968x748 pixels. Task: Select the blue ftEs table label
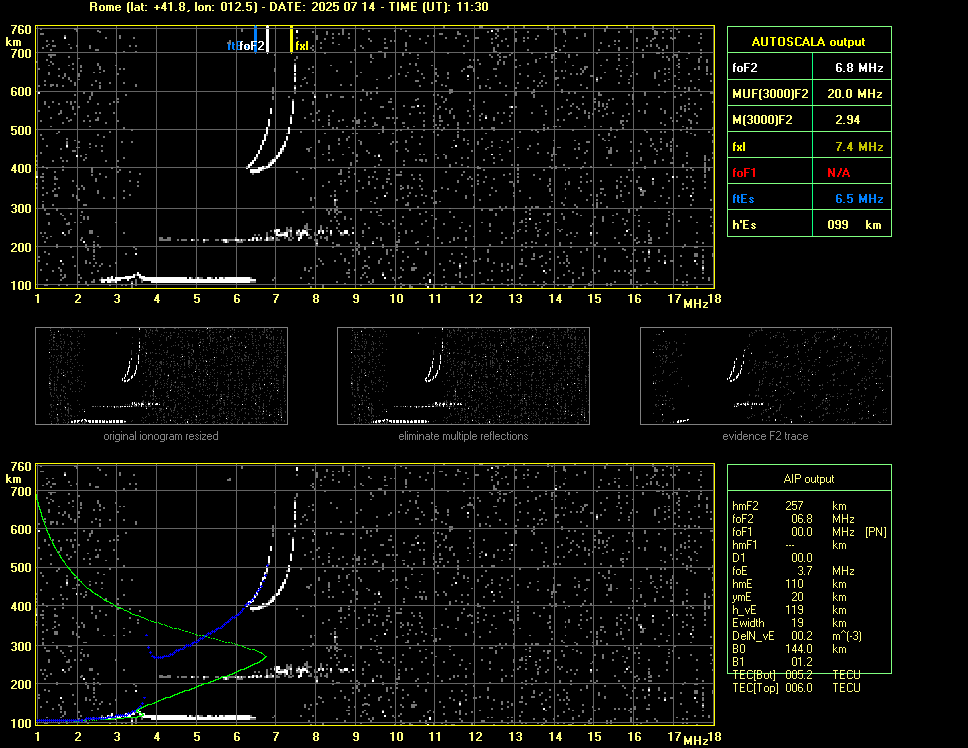click(743, 199)
